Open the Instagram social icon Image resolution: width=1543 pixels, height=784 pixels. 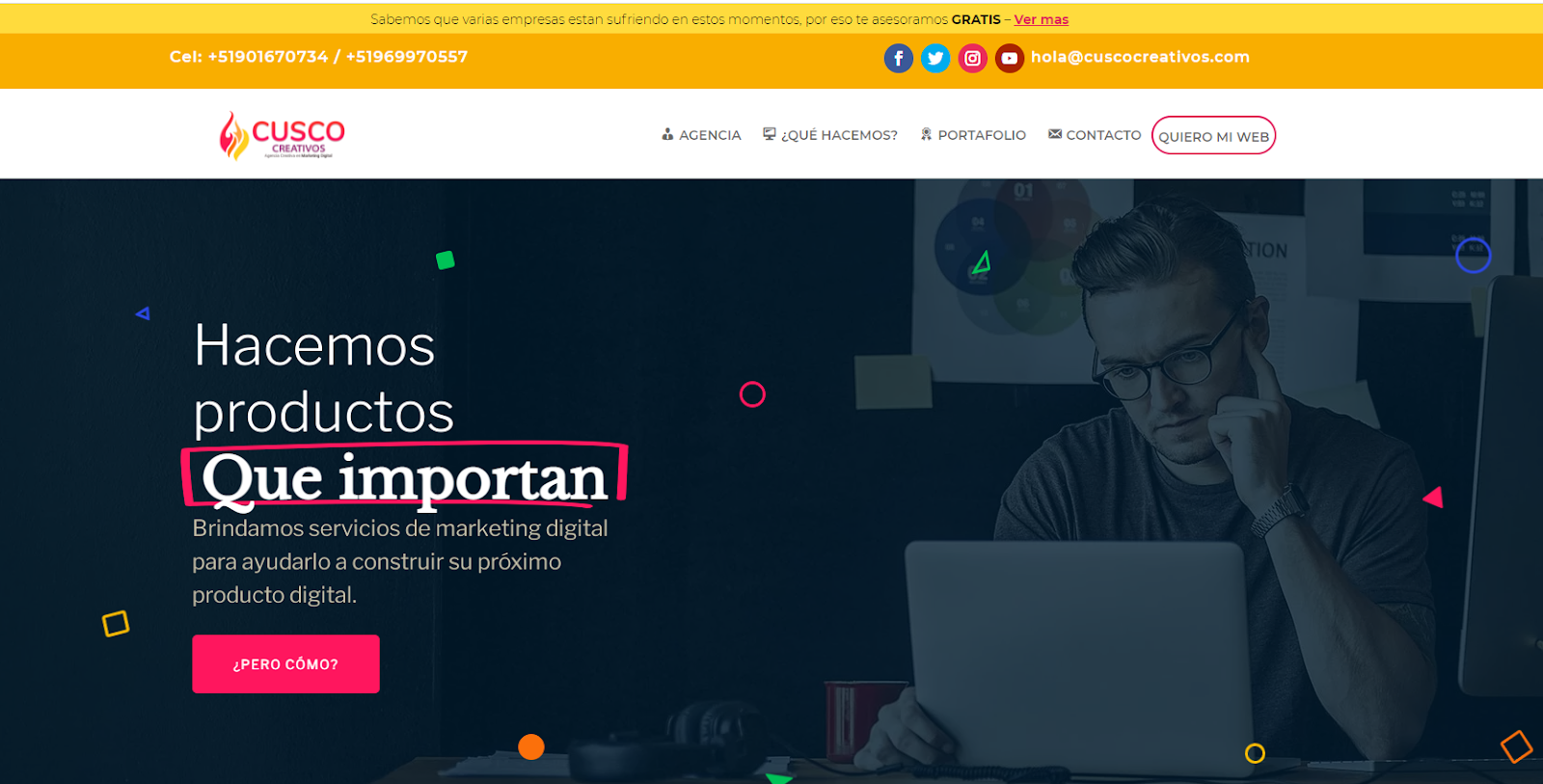tap(972, 58)
